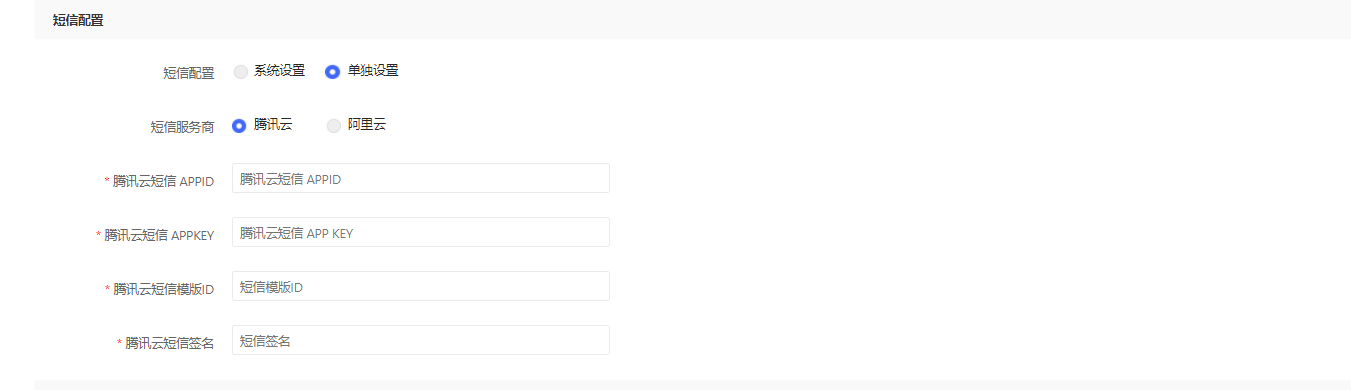This screenshot has width=1351, height=390.
Task: Choose 阿里云 as SMS provider
Action: [333, 126]
